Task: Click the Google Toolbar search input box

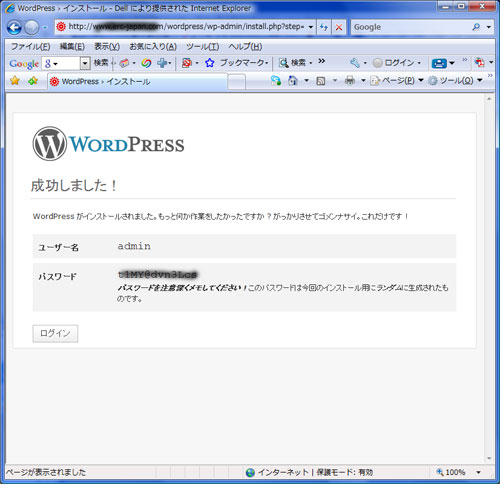Action: (x=65, y=63)
